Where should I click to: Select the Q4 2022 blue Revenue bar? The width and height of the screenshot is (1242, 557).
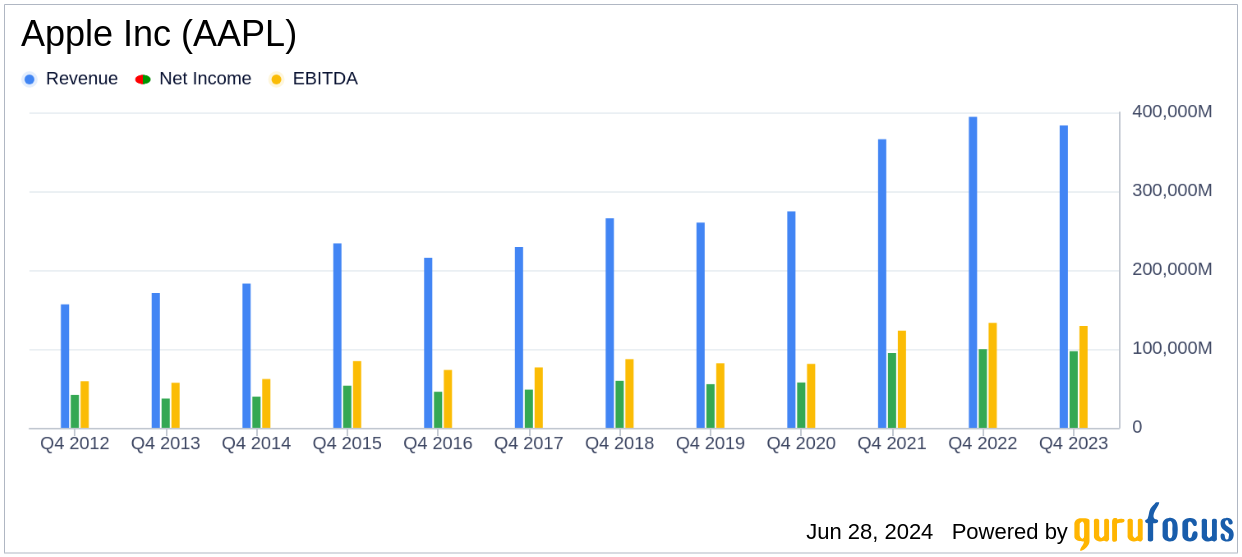pos(973,272)
